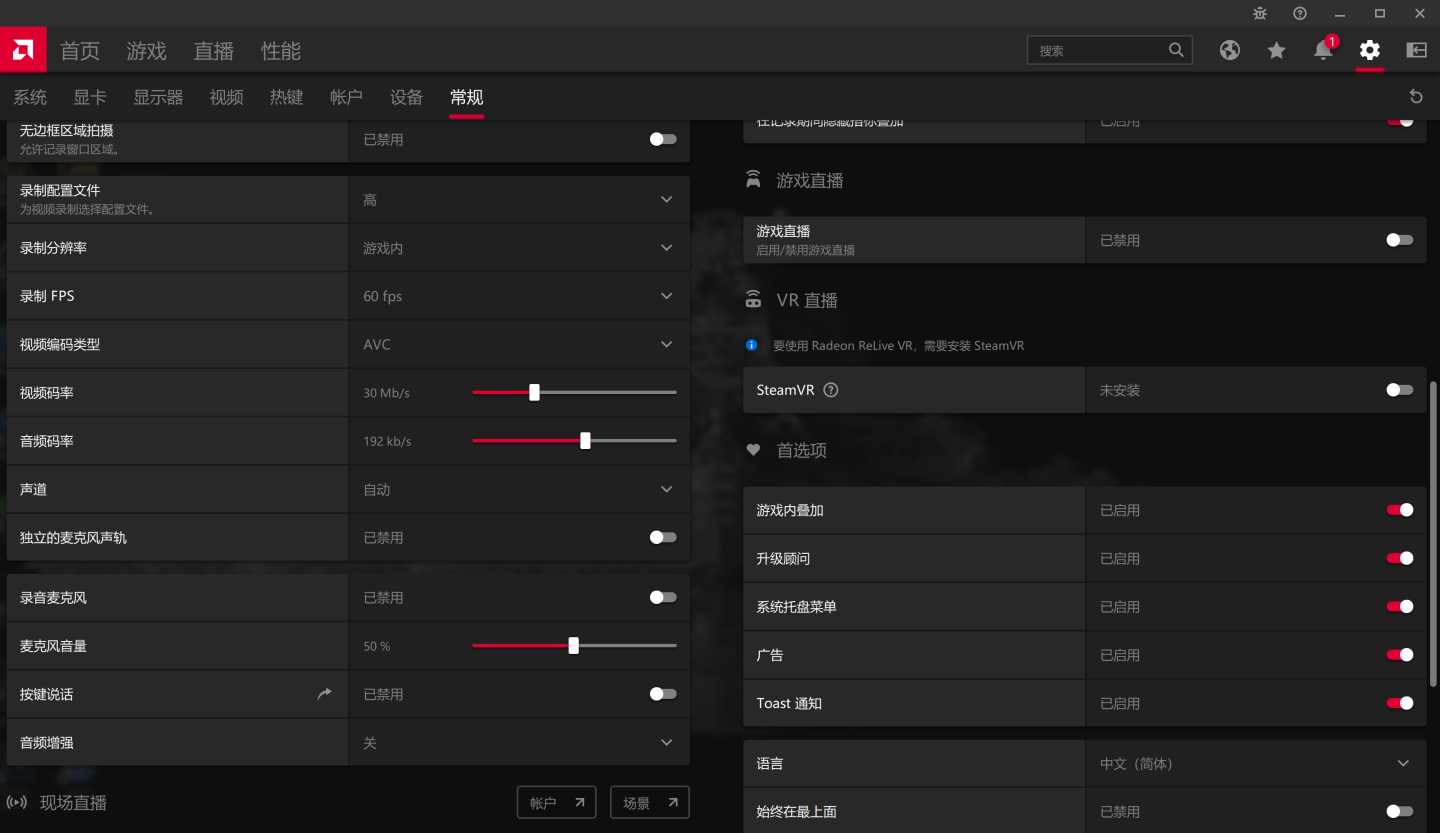
Task: Enable 游戏直播 switch
Action: (x=1400, y=240)
